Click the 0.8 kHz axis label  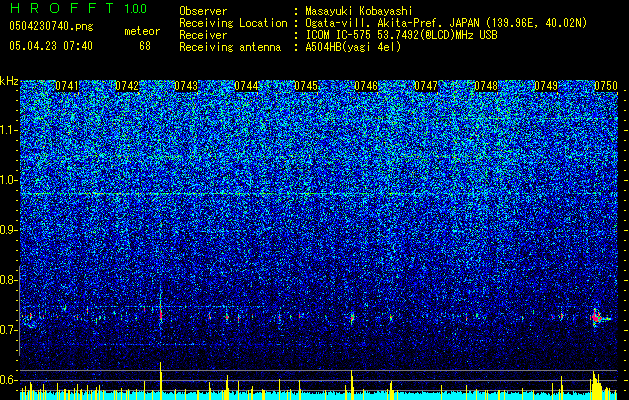[9, 280]
